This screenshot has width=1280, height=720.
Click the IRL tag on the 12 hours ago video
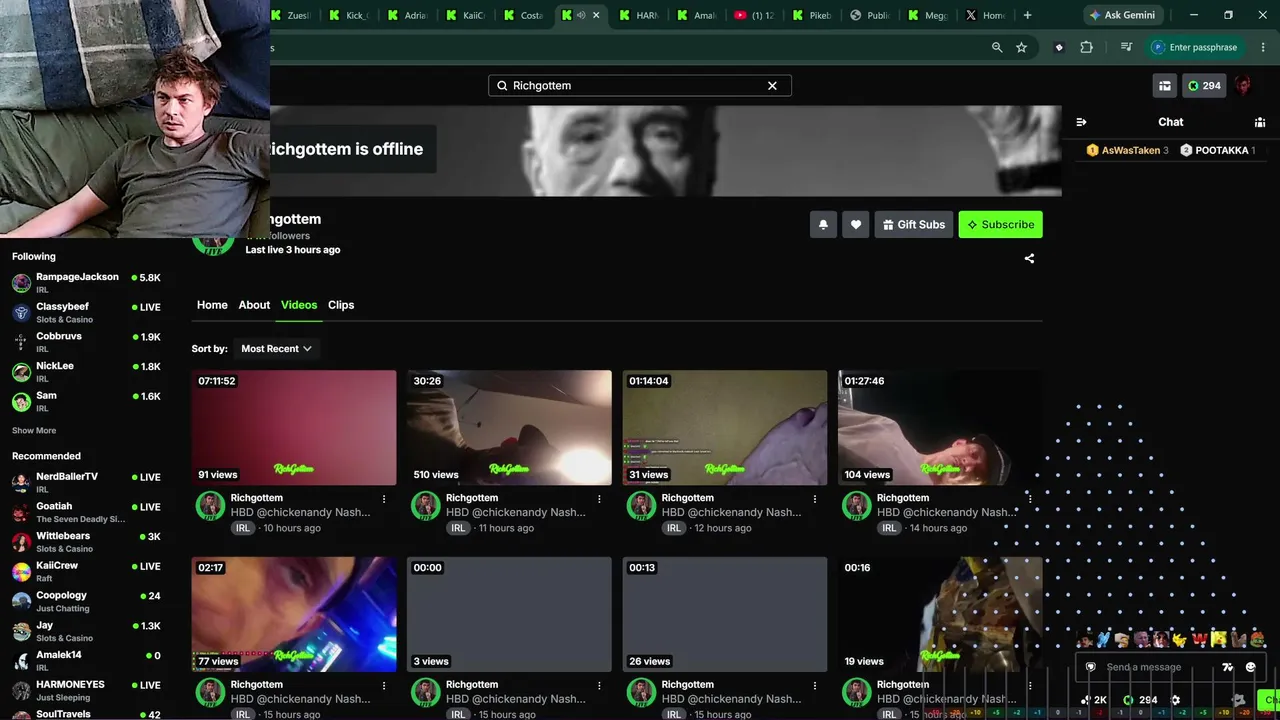pos(674,528)
